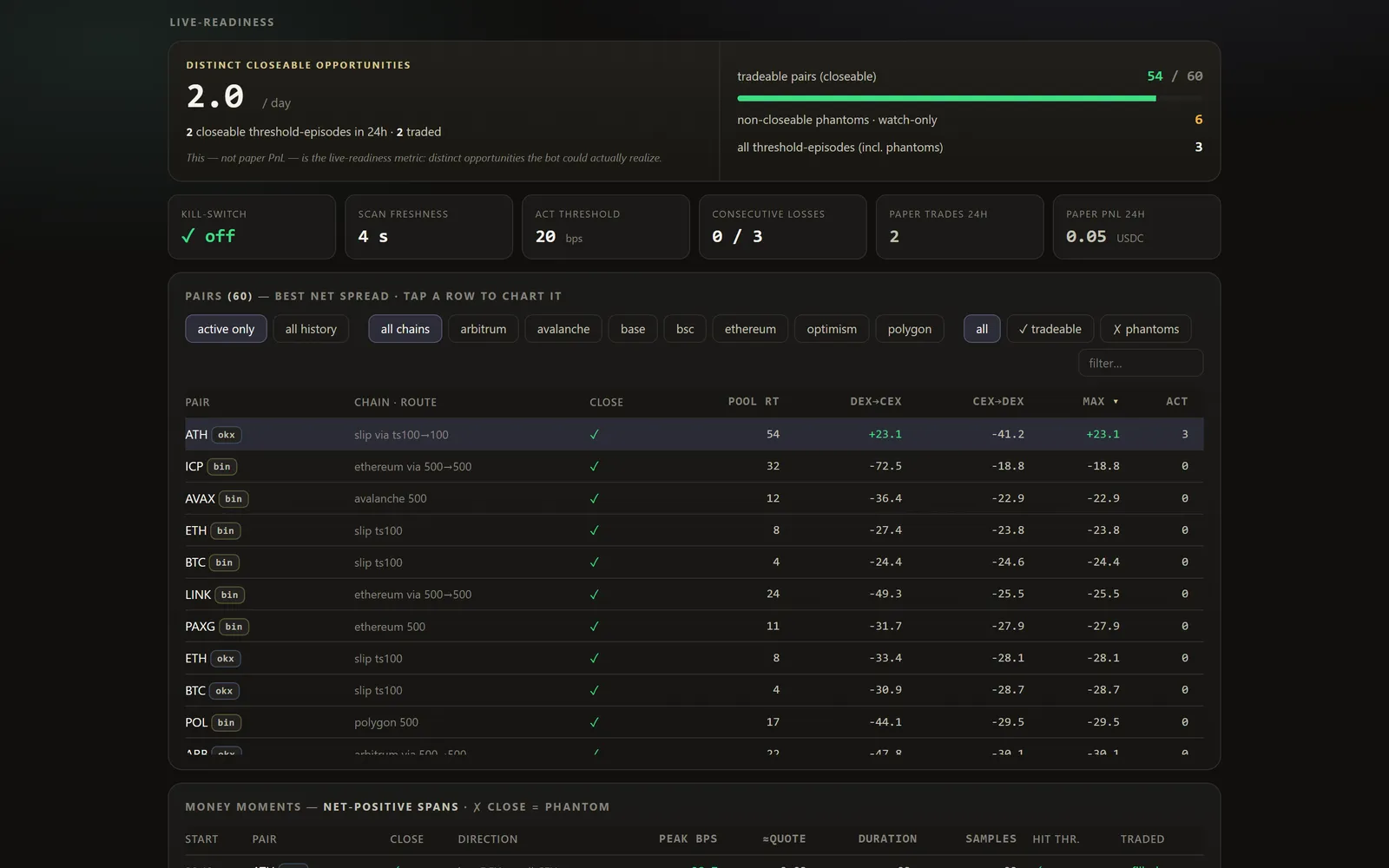Click the +23.1 DEX→CEX value

pyautogui.click(x=885, y=434)
